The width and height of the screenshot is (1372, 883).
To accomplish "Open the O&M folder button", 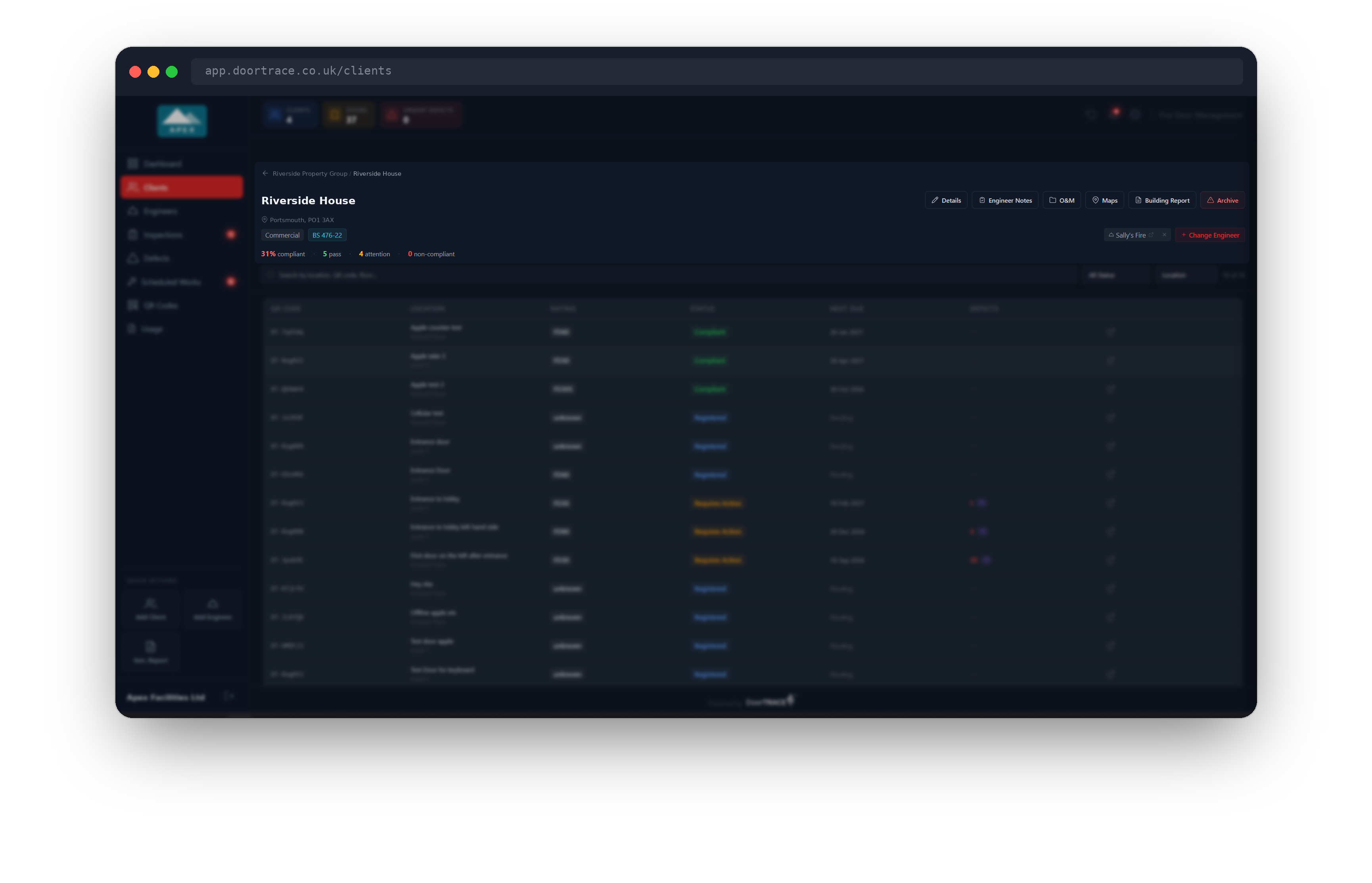I will [x=1062, y=200].
